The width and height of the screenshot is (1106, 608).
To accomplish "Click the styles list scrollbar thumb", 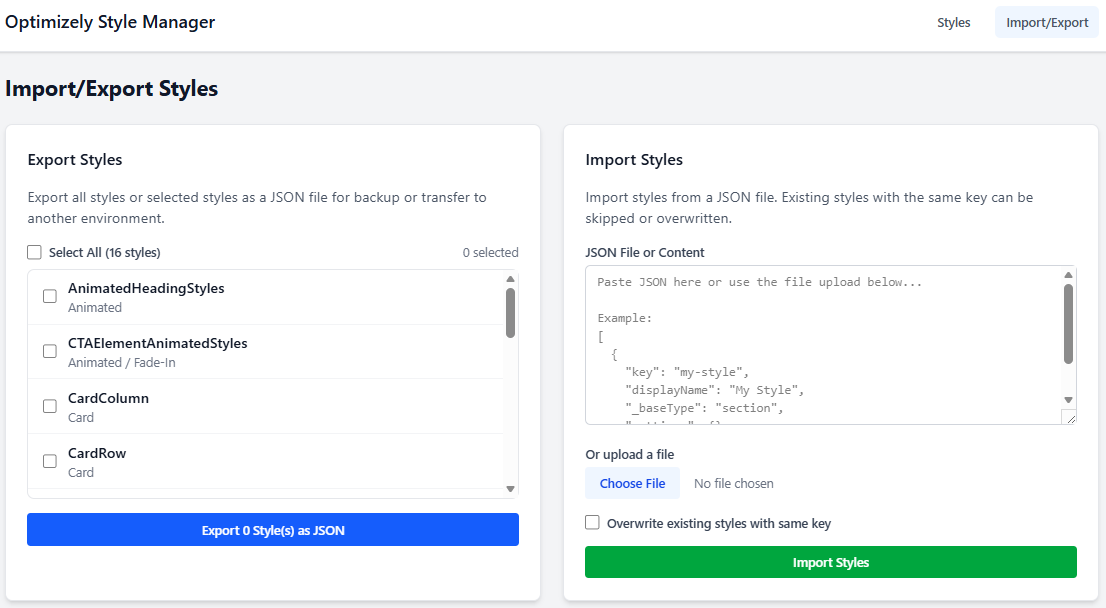I will (510, 313).
